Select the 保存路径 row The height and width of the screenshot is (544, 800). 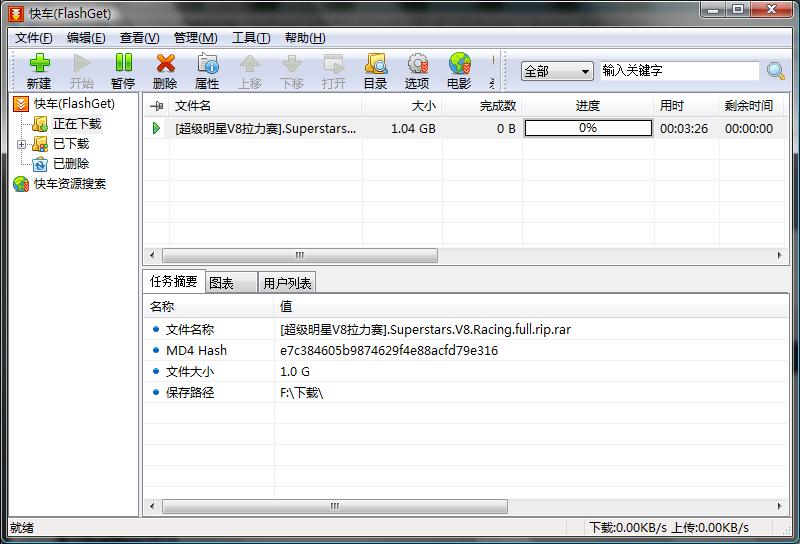click(466, 392)
